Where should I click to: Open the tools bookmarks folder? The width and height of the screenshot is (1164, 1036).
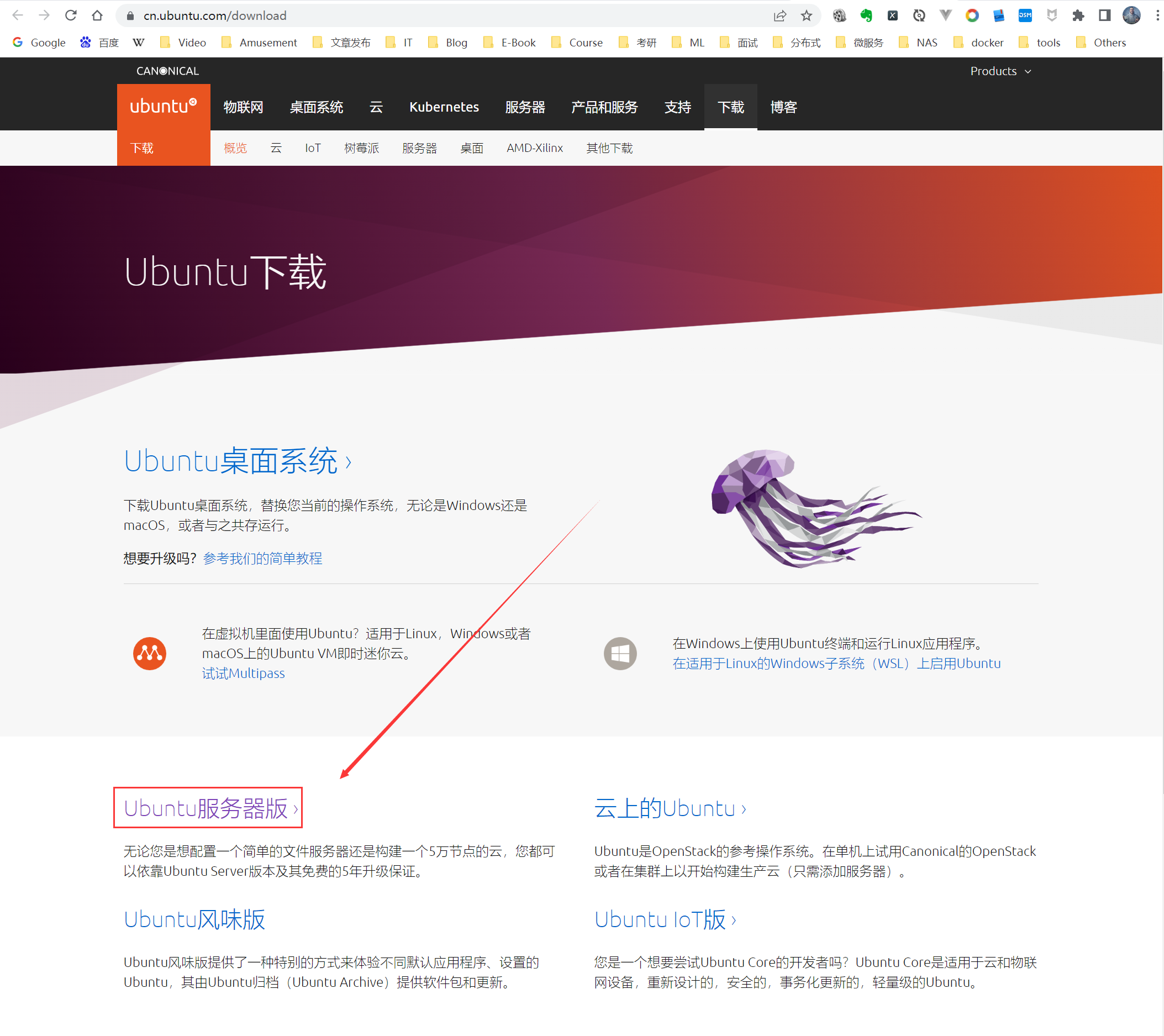coord(1040,43)
